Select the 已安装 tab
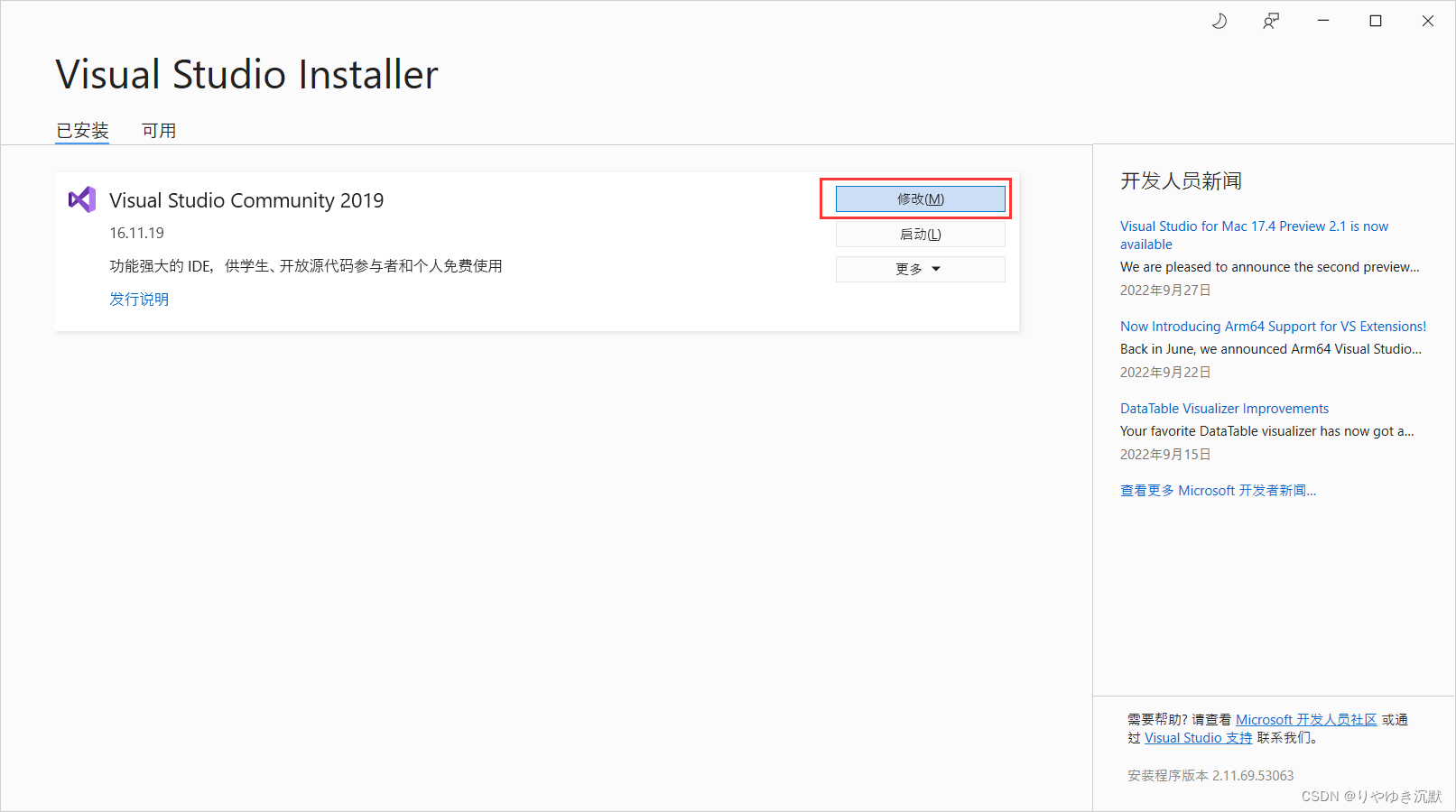This screenshot has width=1456, height=812. [x=82, y=130]
